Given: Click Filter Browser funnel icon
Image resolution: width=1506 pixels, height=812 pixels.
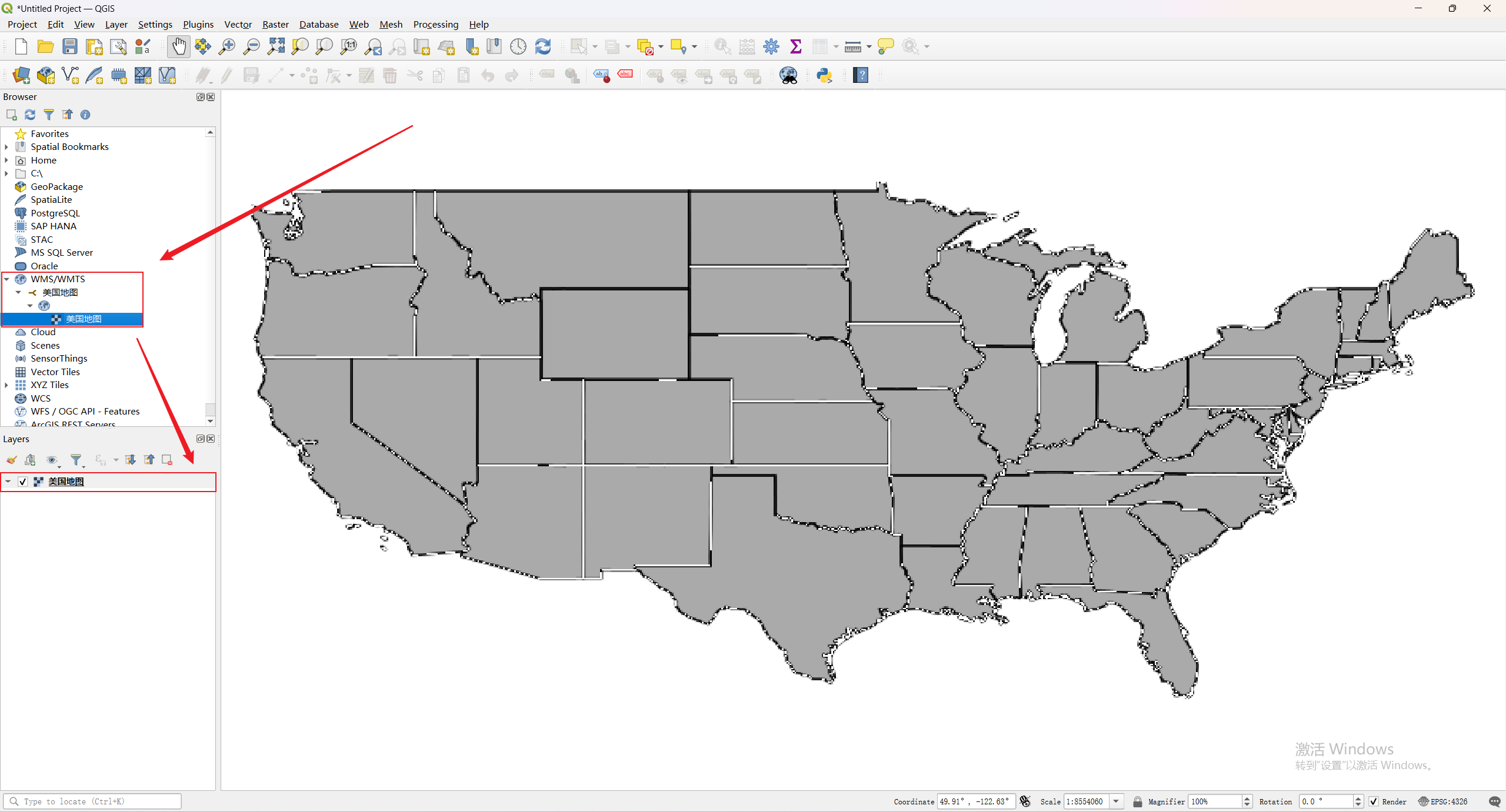Looking at the screenshot, I should (49, 115).
